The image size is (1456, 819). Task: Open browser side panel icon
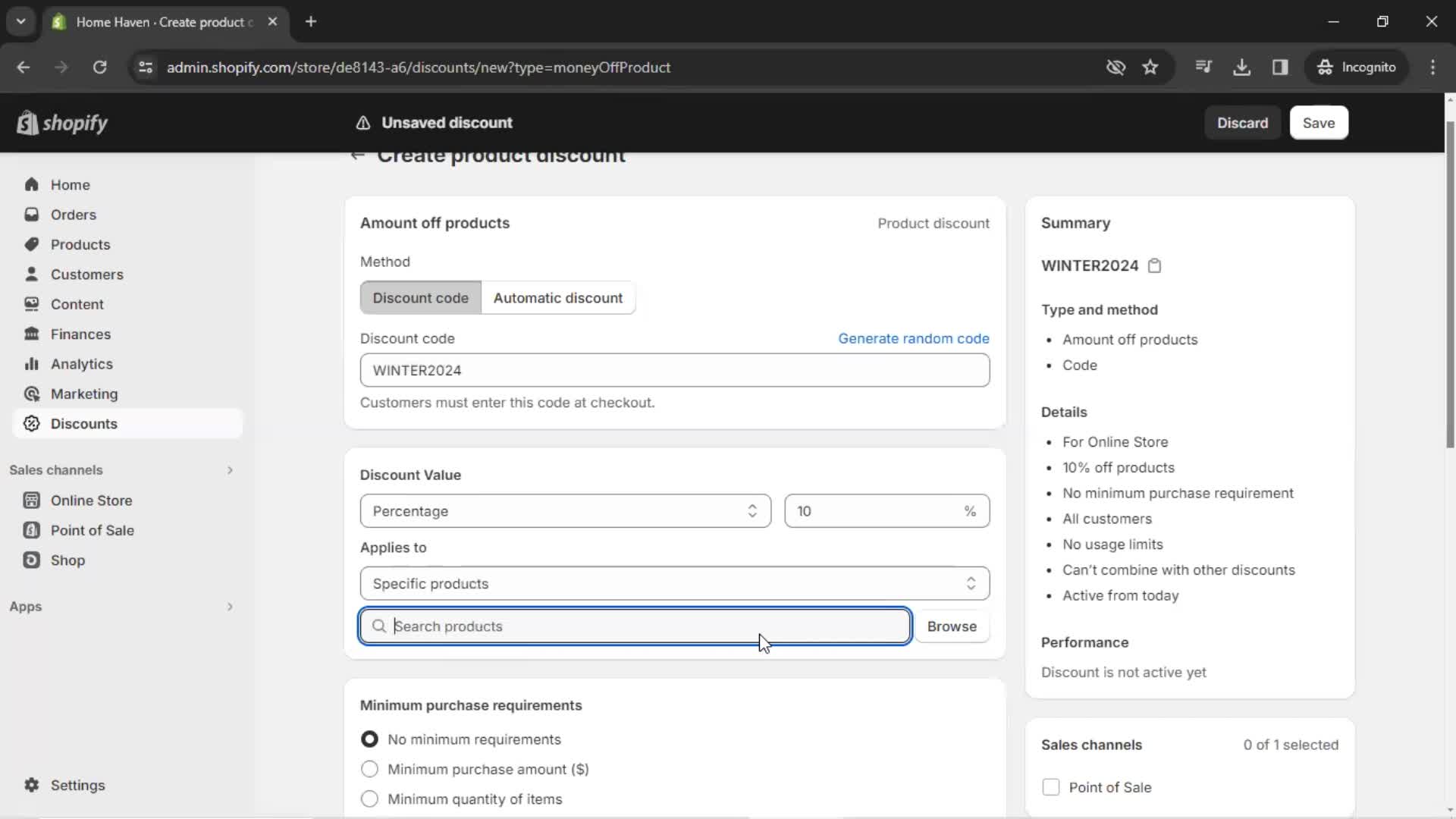tap(1280, 67)
